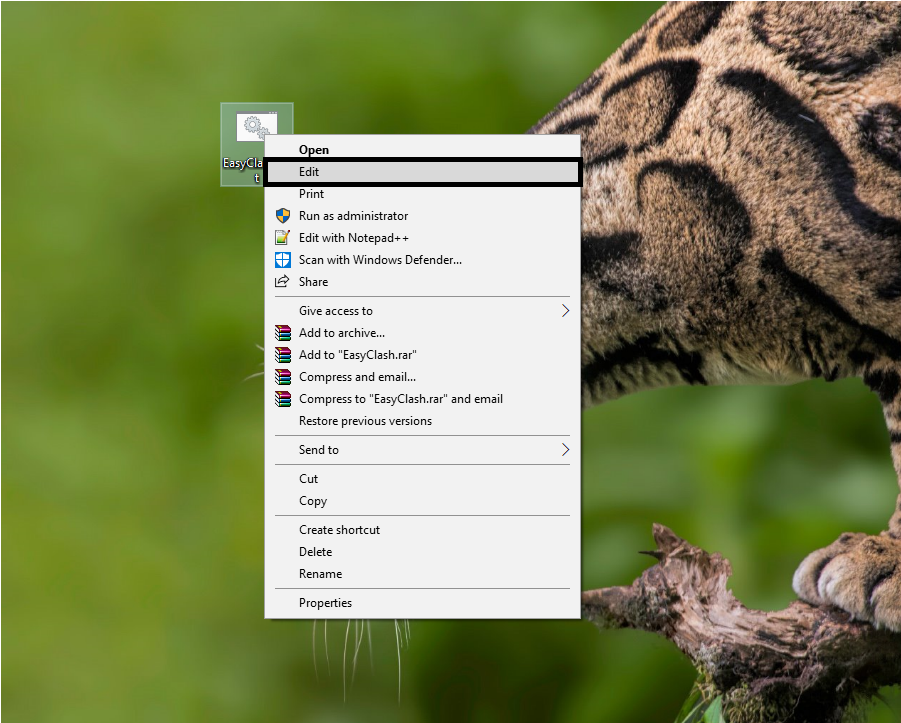Click the Windows Defender scan icon
Viewport: 901px width, 723px height.
coord(283,259)
